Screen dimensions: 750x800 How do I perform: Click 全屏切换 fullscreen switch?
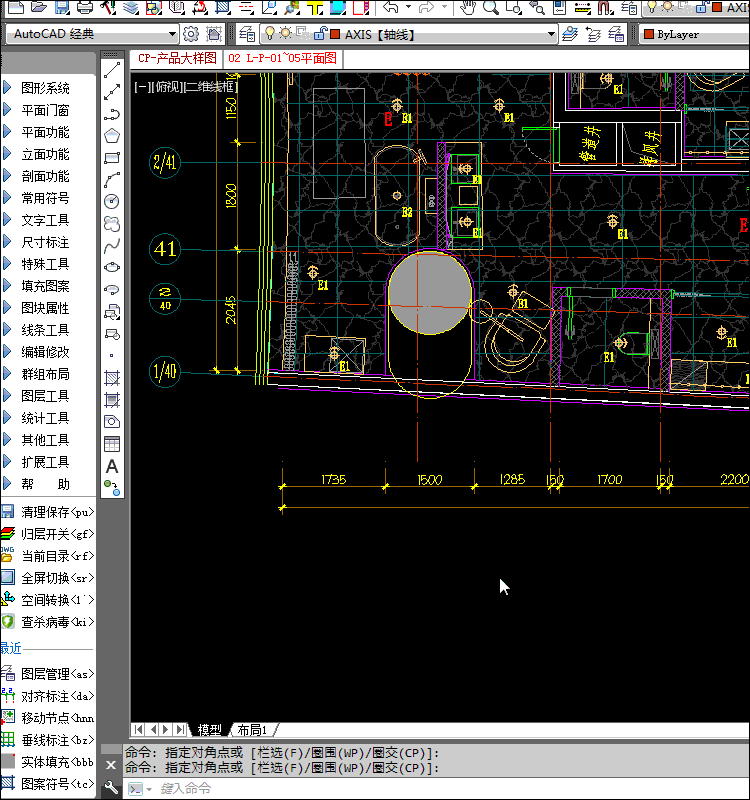[57, 578]
